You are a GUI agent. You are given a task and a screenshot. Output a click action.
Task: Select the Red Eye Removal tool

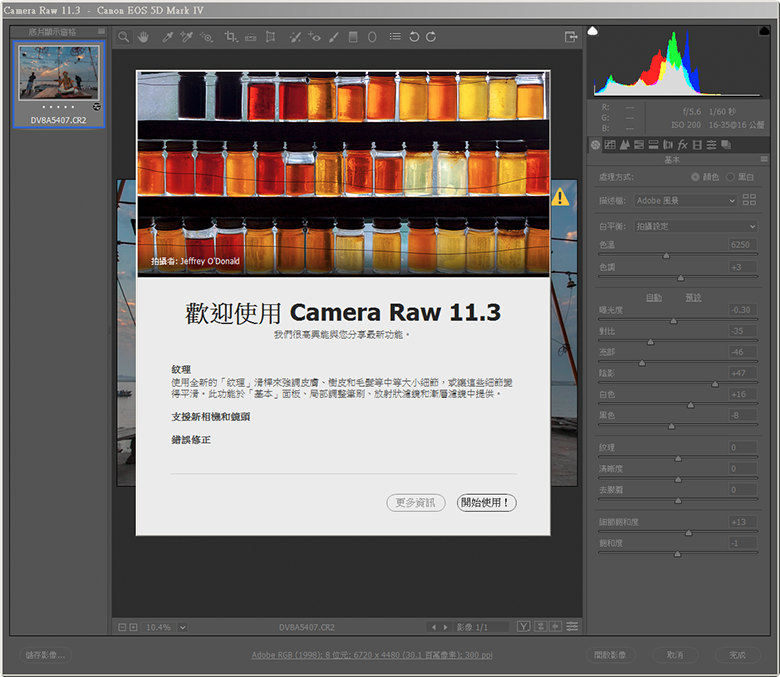click(314, 37)
